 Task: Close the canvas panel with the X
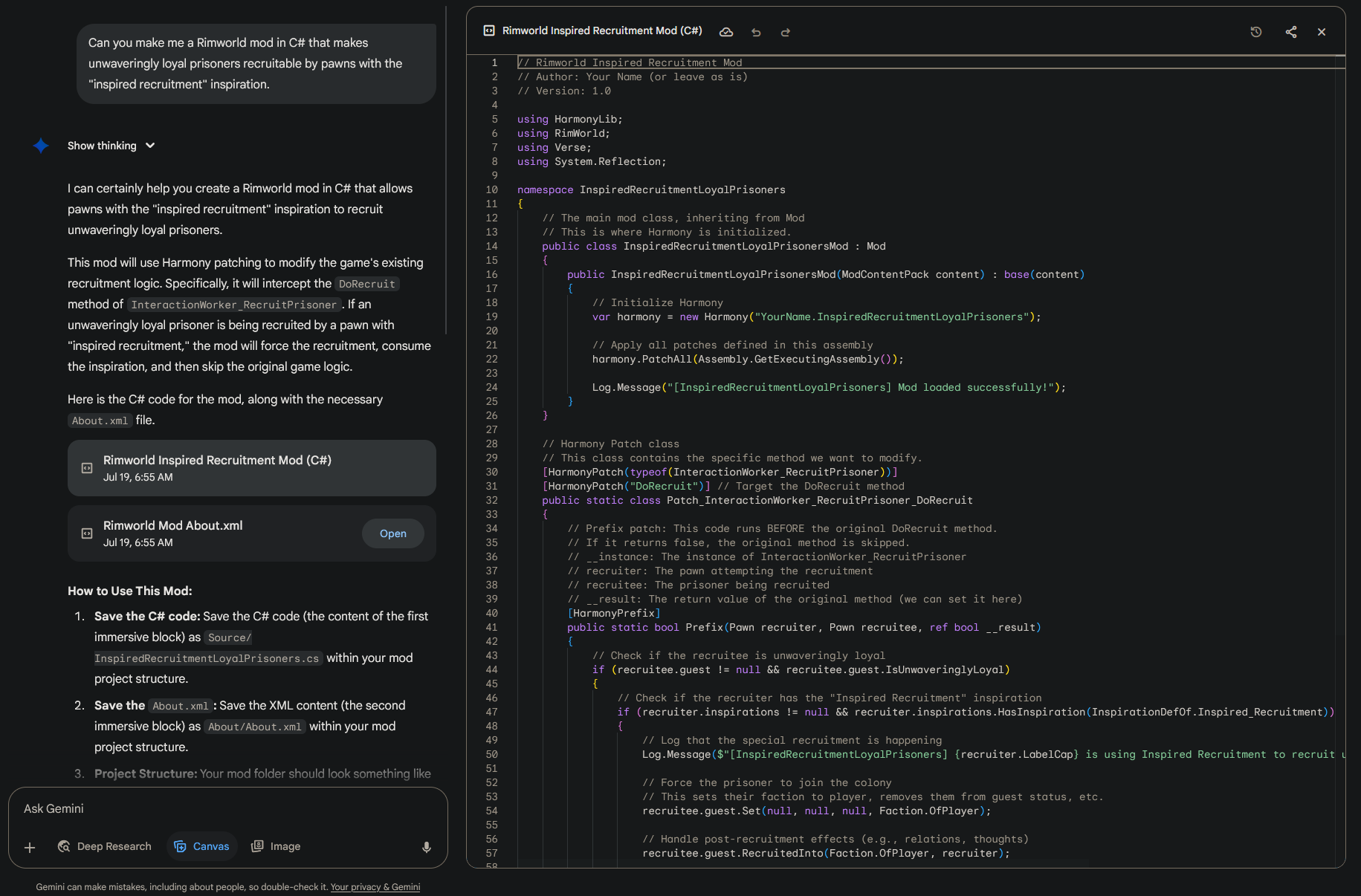pyautogui.click(x=1322, y=32)
